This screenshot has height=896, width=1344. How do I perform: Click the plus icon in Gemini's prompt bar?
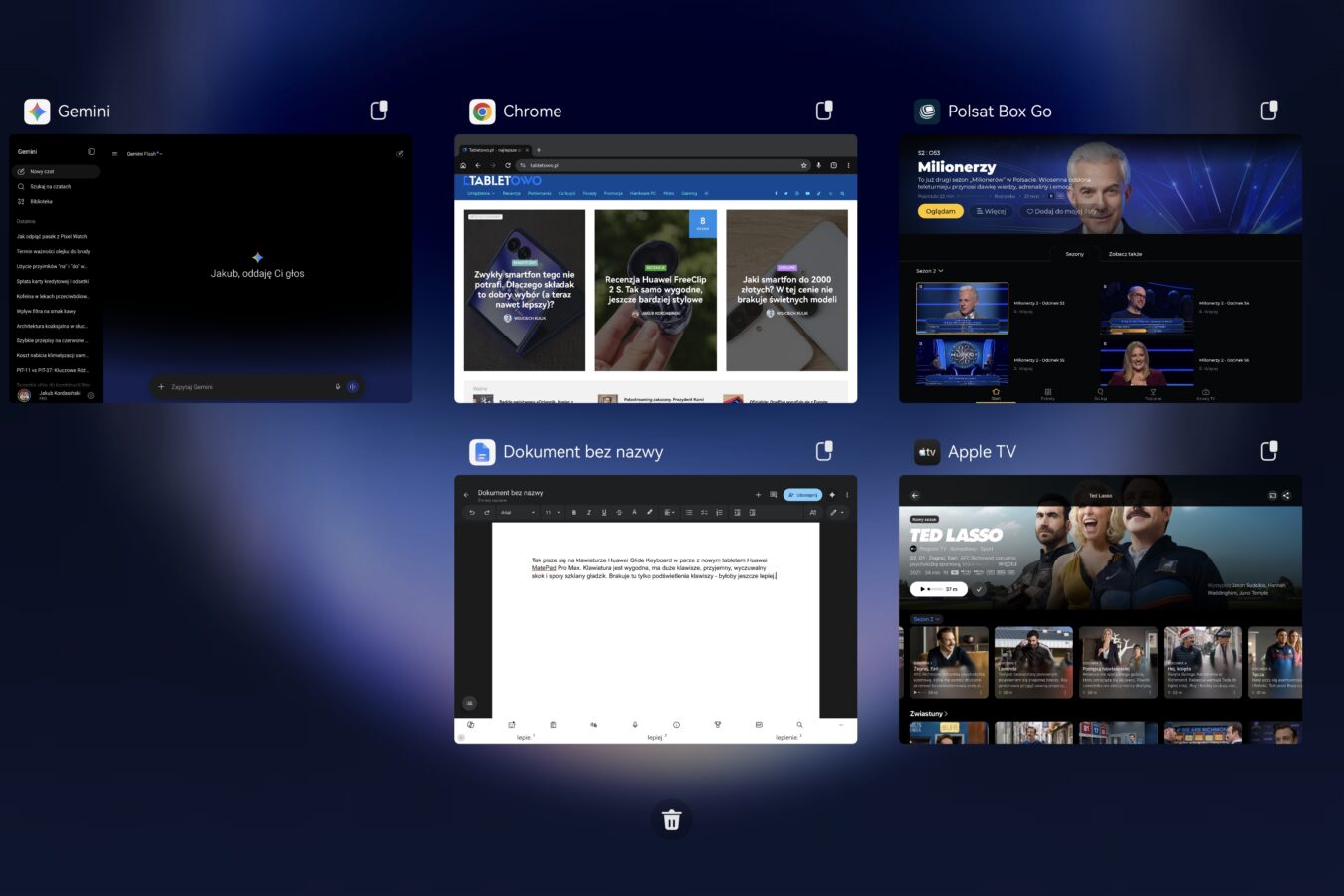click(161, 387)
